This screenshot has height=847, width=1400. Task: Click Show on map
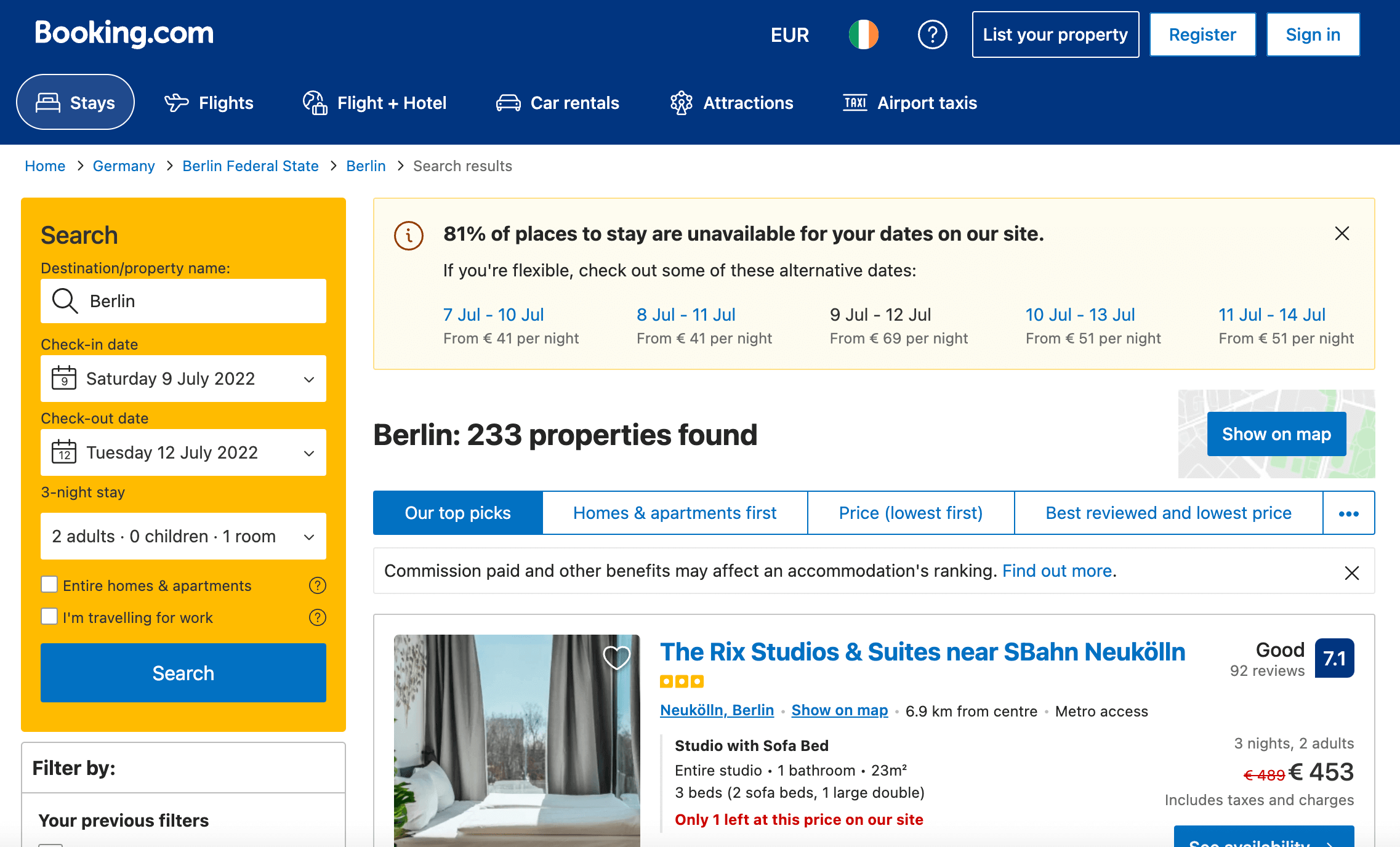click(x=1276, y=434)
